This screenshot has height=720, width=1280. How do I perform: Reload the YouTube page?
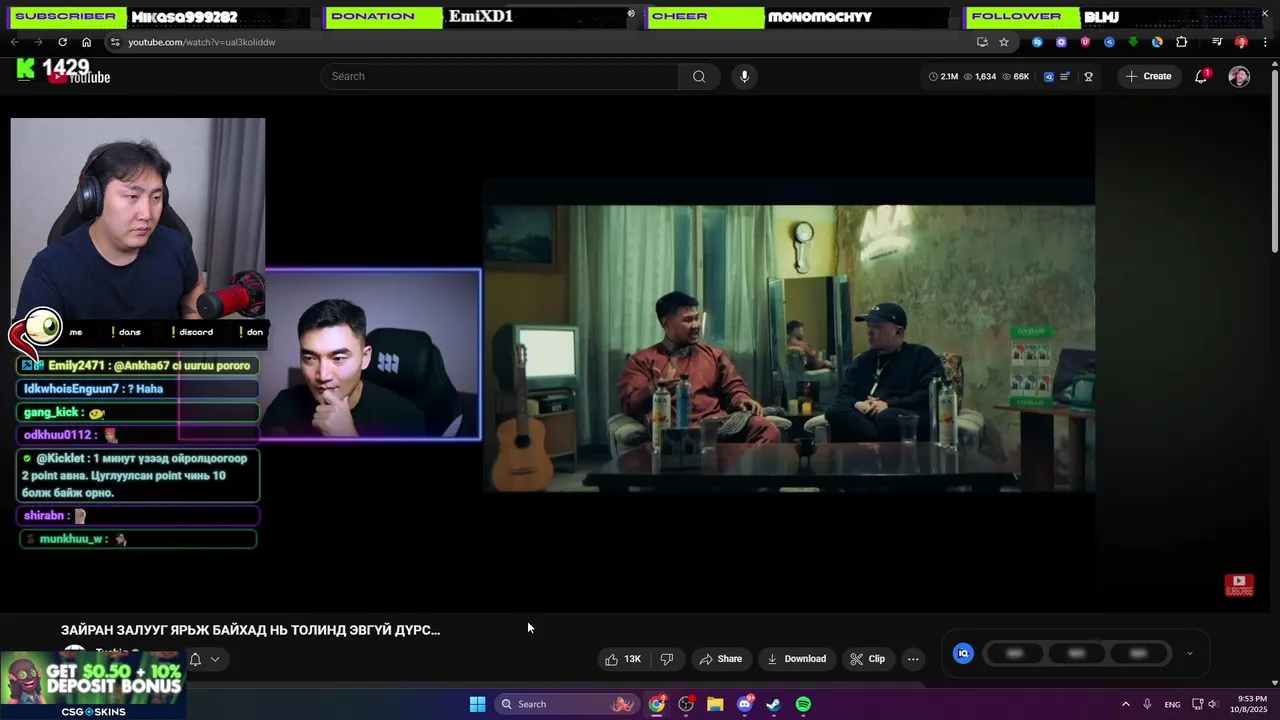(62, 42)
